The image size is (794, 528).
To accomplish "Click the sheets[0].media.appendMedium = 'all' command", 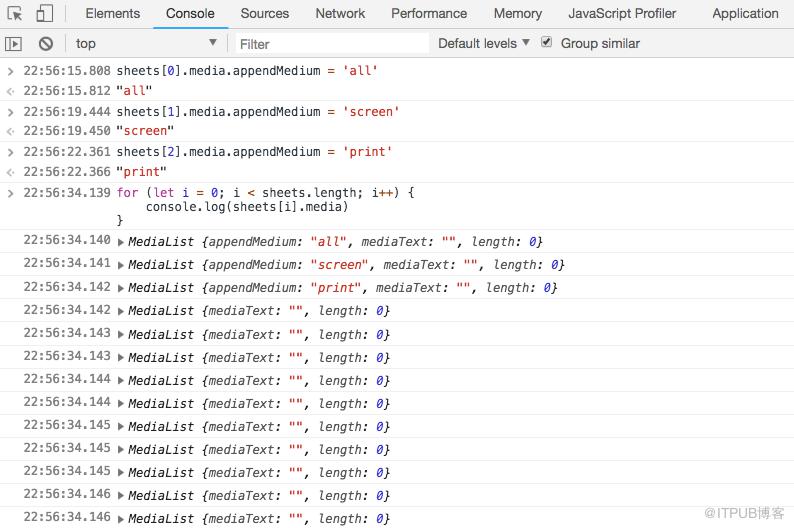I will pos(247,70).
